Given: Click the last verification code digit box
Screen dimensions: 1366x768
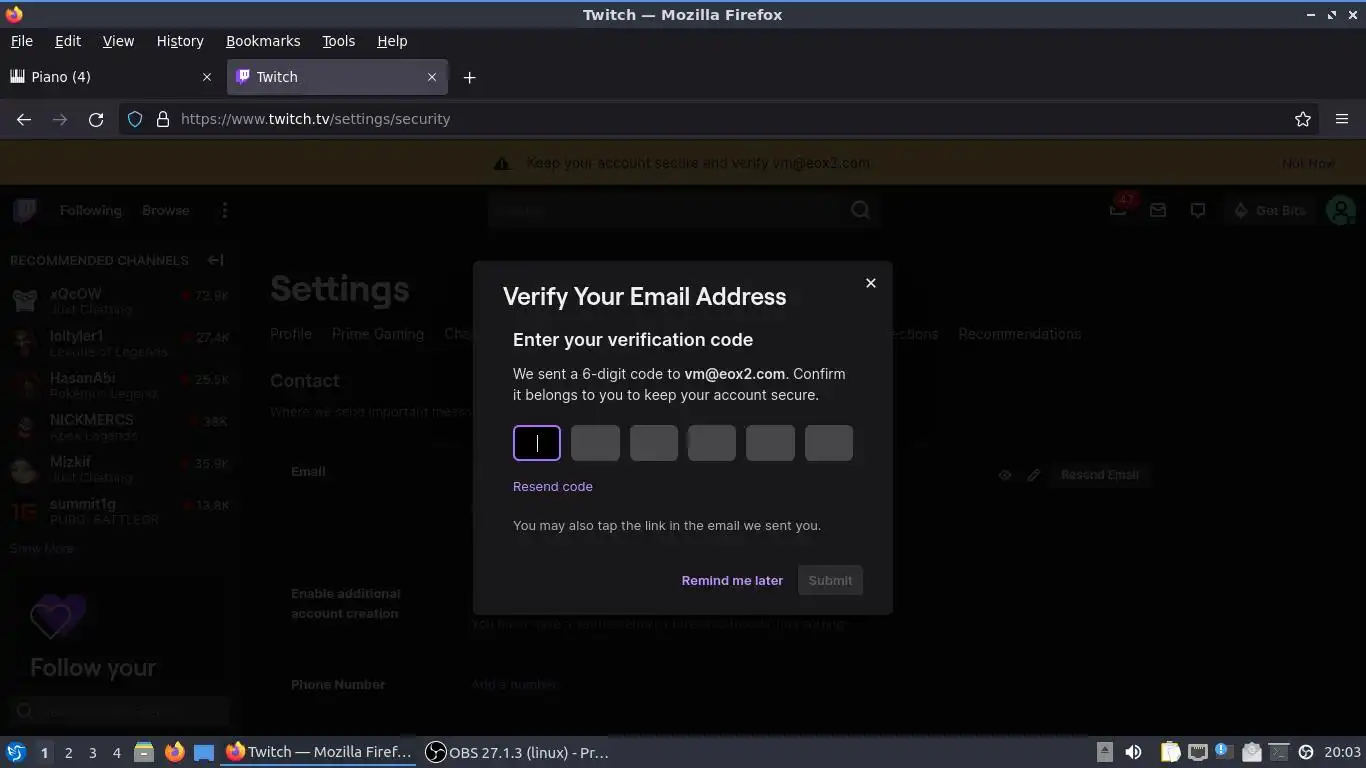Looking at the screenshot, I should coord(829,443).
